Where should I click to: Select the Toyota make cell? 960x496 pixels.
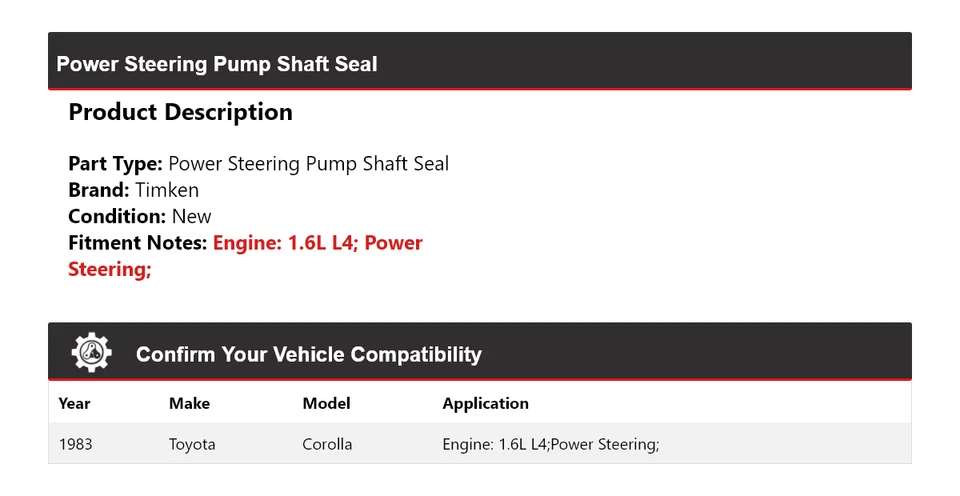coord(192,444)
